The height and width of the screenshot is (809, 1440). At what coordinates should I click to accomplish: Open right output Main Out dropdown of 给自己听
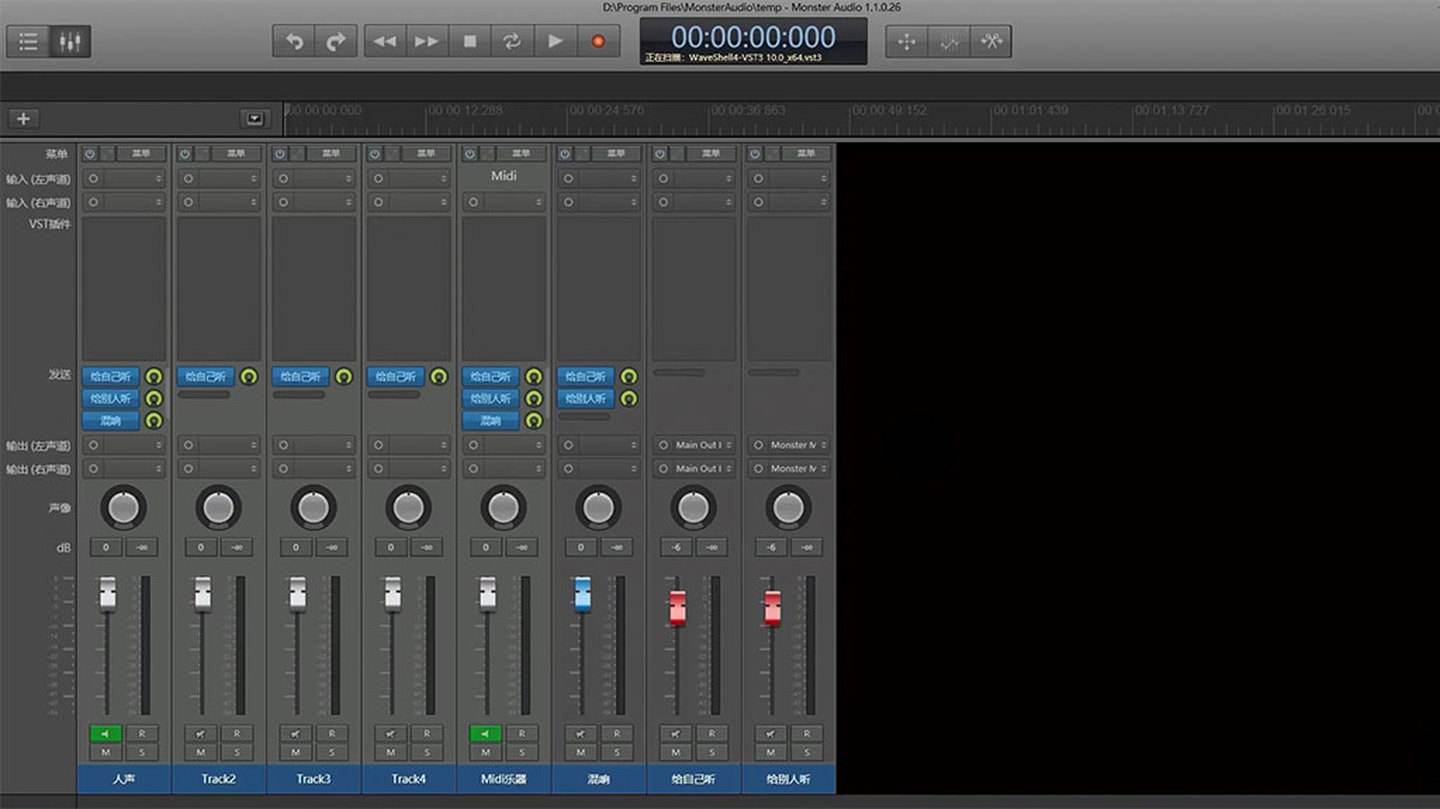pos(694,468)
